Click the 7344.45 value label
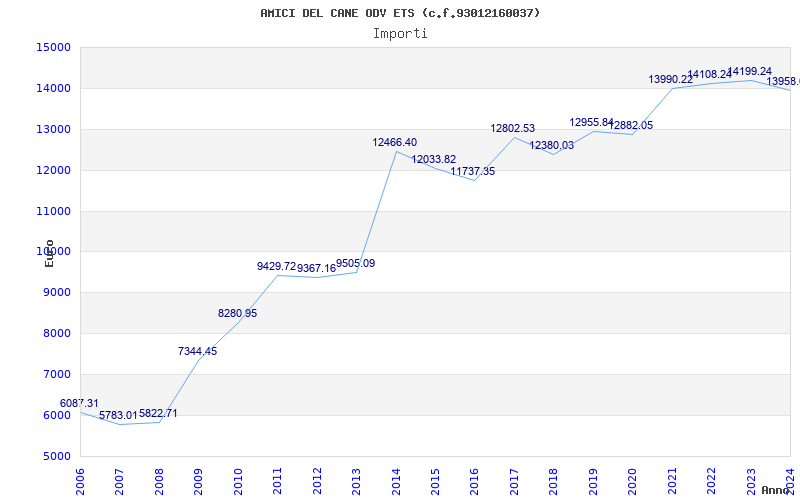 (x=197, y=352)
